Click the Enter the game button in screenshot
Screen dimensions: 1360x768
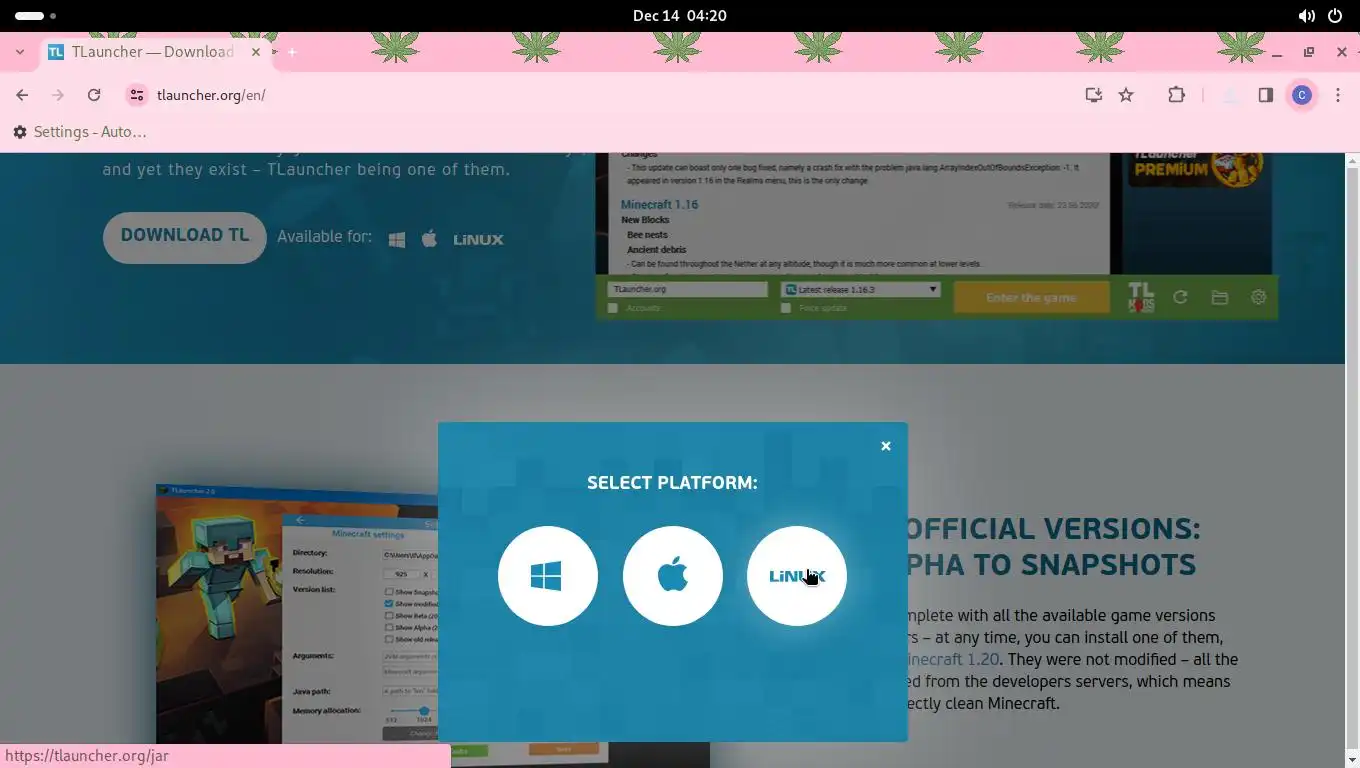1031,297
